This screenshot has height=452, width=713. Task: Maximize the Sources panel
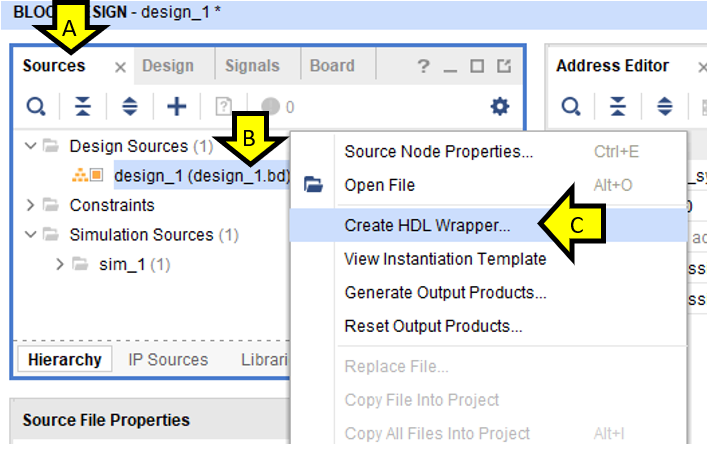[x=477, y=66]
